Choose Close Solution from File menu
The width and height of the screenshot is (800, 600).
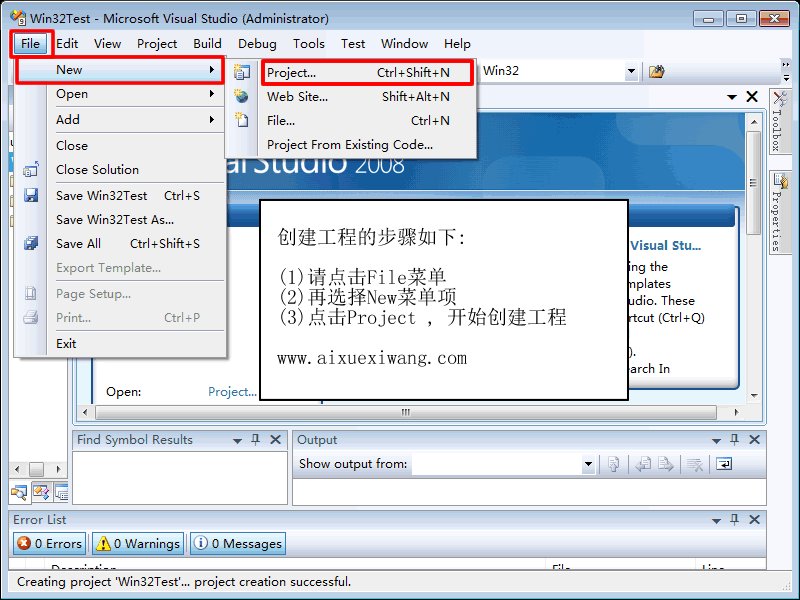[x=97, y=169]
